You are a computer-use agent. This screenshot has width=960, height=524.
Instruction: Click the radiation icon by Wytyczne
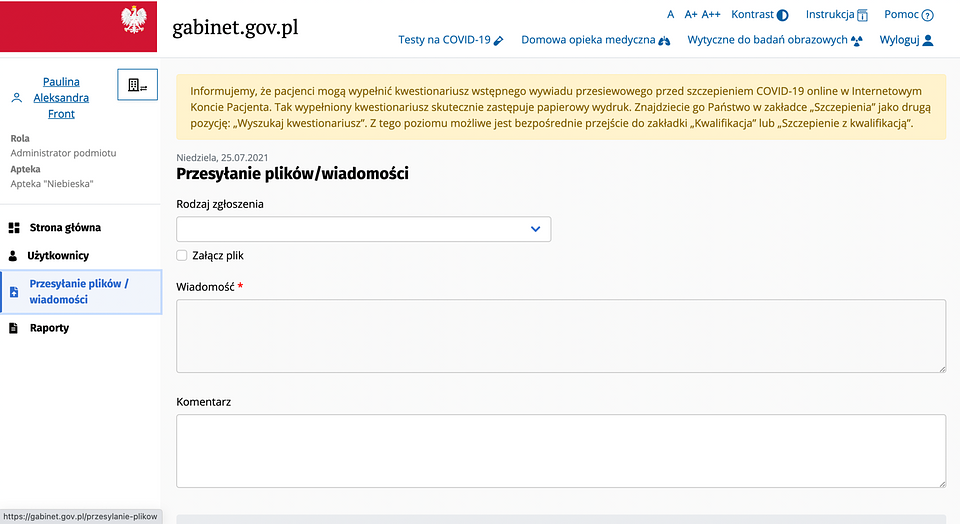857,40
